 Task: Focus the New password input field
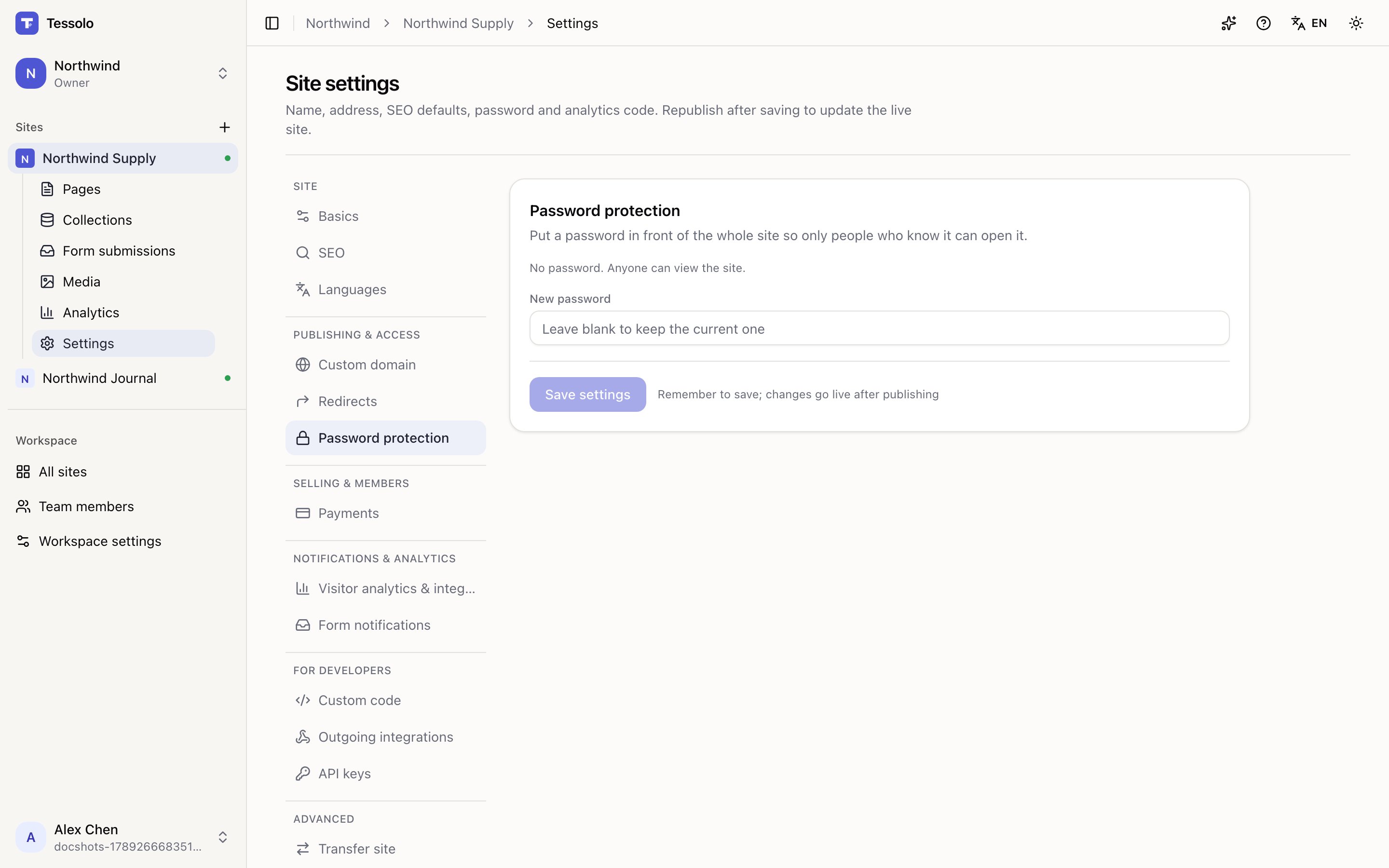(x=879, y=328)
